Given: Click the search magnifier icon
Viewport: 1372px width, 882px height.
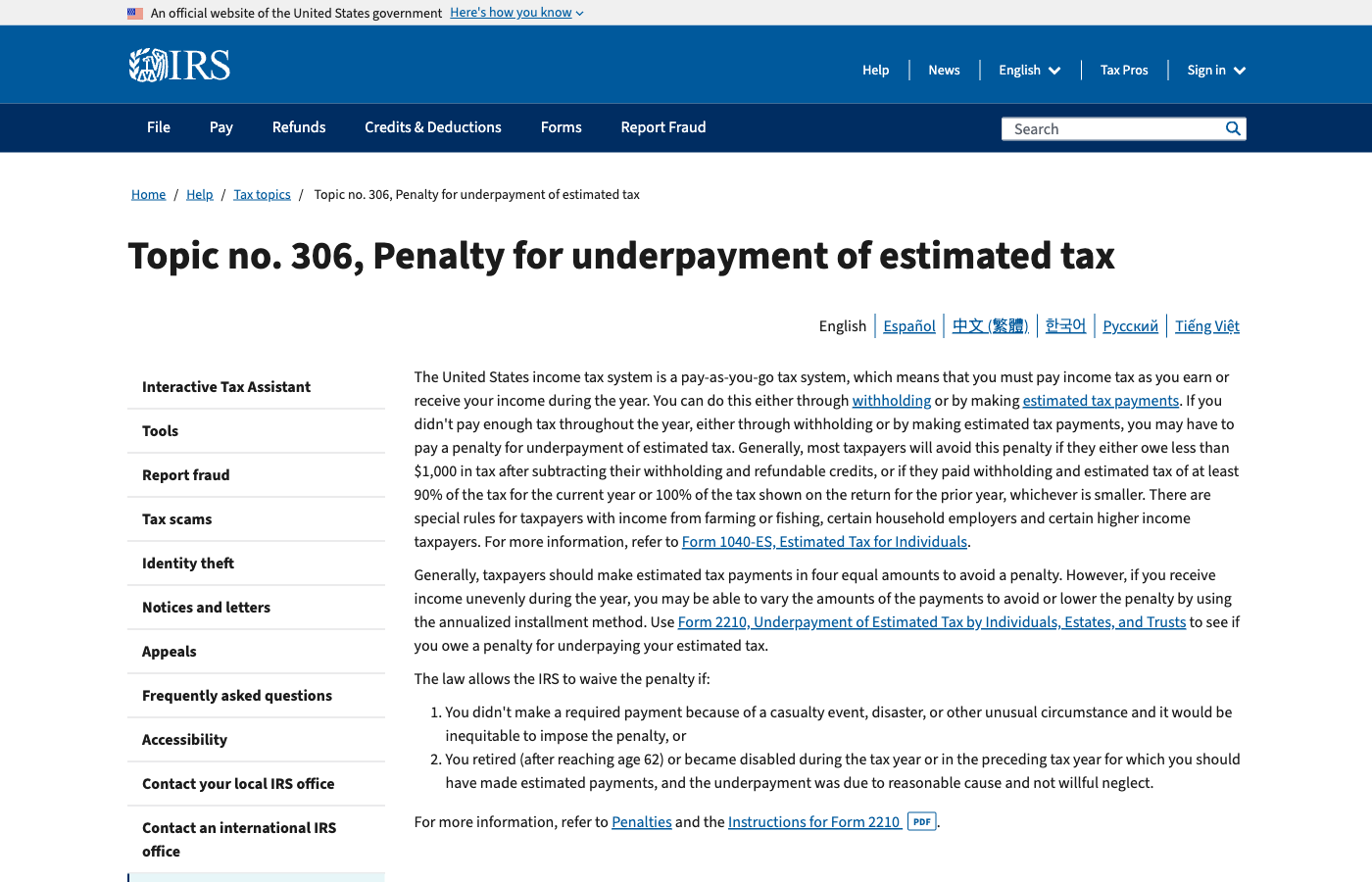Looking at the screenshot, I should click(x=1233, y=128).
